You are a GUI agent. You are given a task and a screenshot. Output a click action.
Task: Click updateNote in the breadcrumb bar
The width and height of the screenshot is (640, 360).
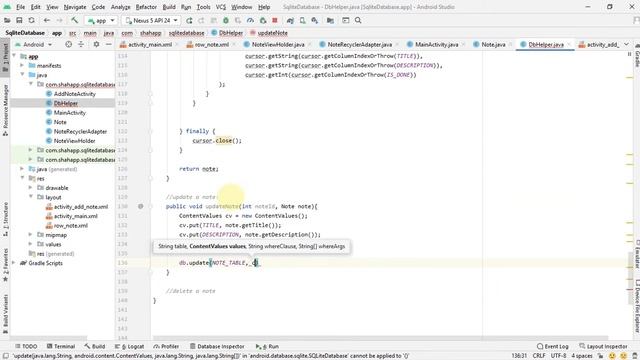click(x=269, y=33)
